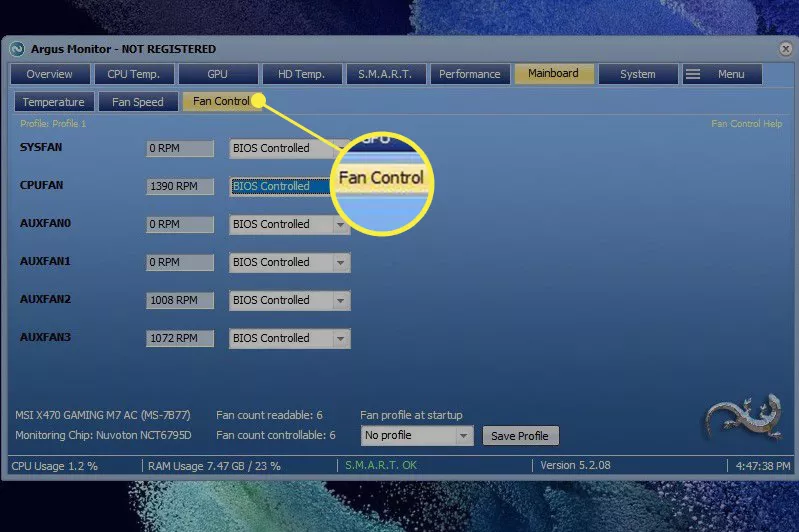Click the Fan count controllable: 6 text
Viewport: 799px width, 532px height.
pyautogui.click(x=276, y=435)
